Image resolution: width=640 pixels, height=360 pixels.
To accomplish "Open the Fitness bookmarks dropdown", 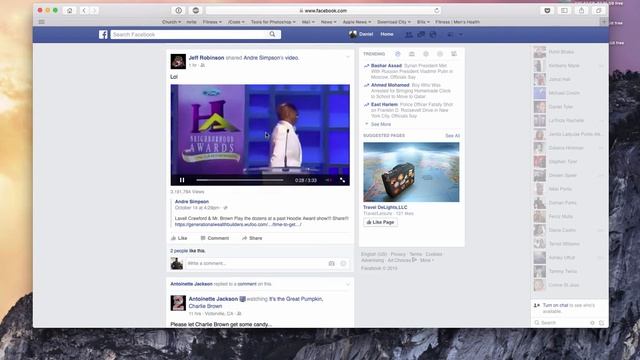I will click(212, 22).
